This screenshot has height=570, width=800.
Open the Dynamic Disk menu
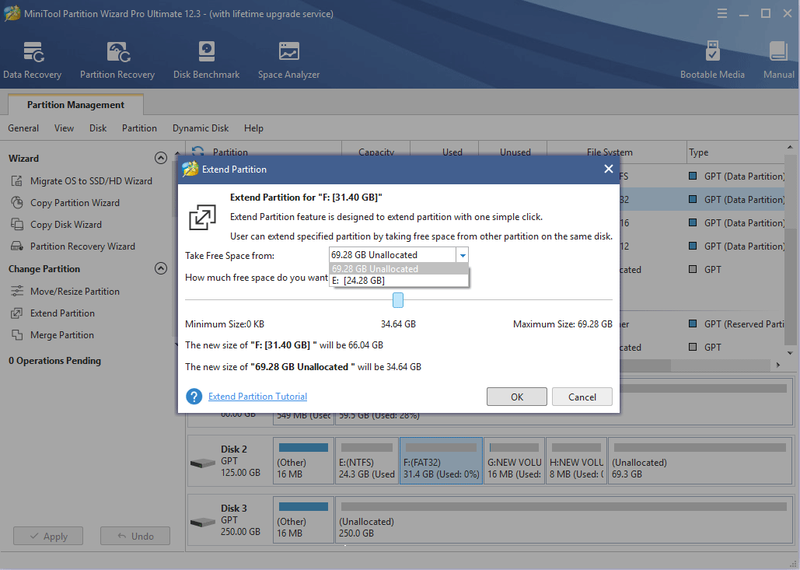pos(201,128)
